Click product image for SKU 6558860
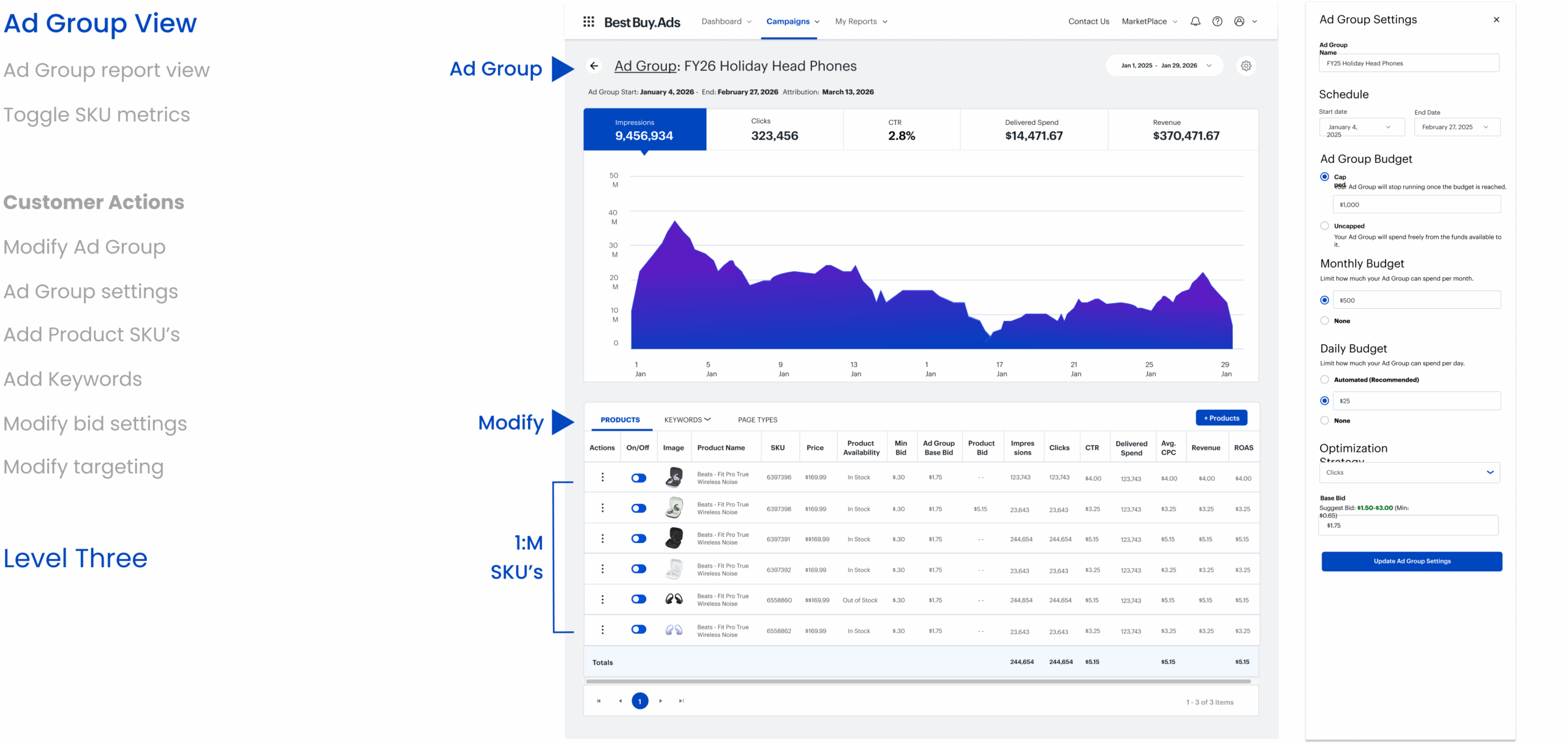 [674, 599]
